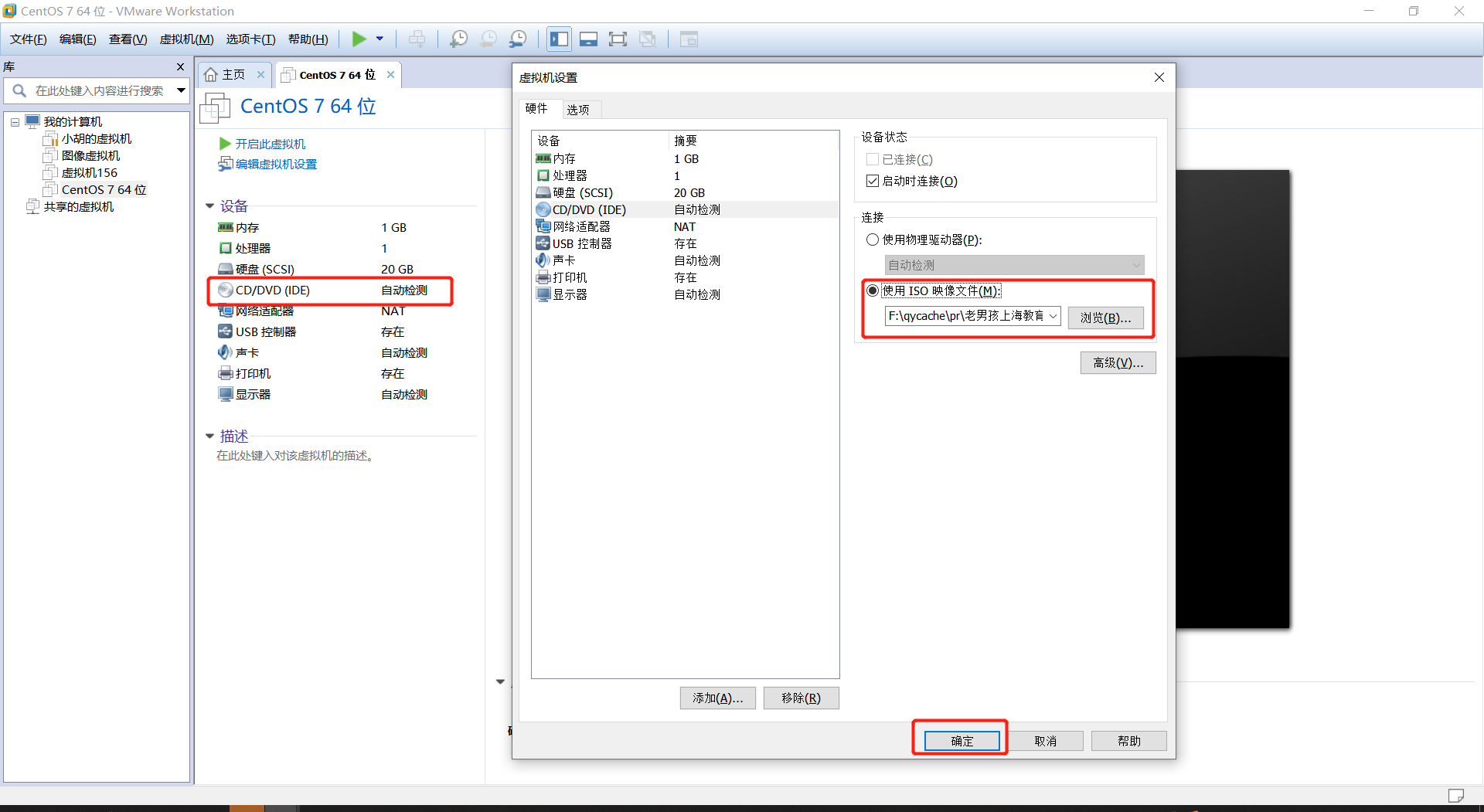Open the 帮助(H) menu
Screen dimensions: 1484x812
[x=308, y=39]
